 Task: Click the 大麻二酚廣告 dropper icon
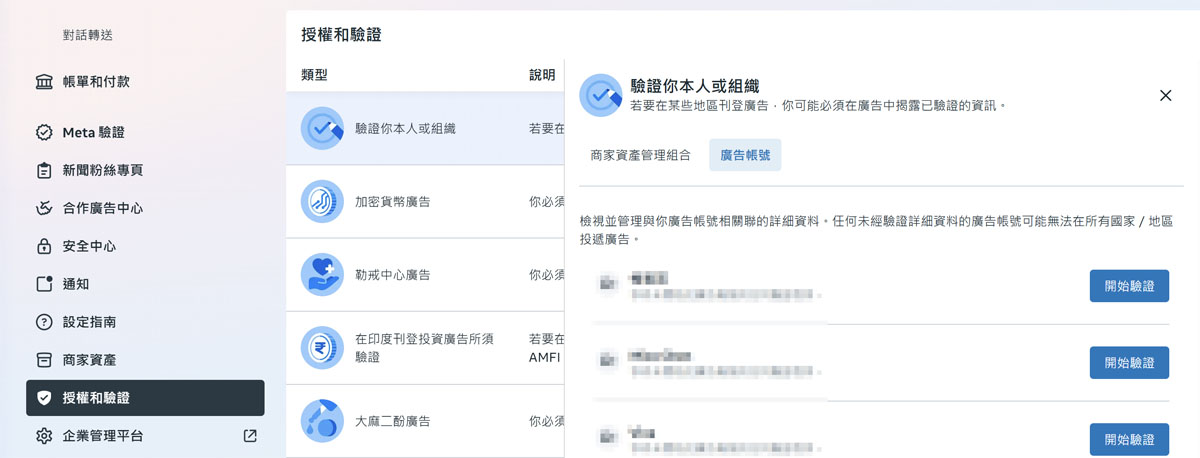coord(322,420)
